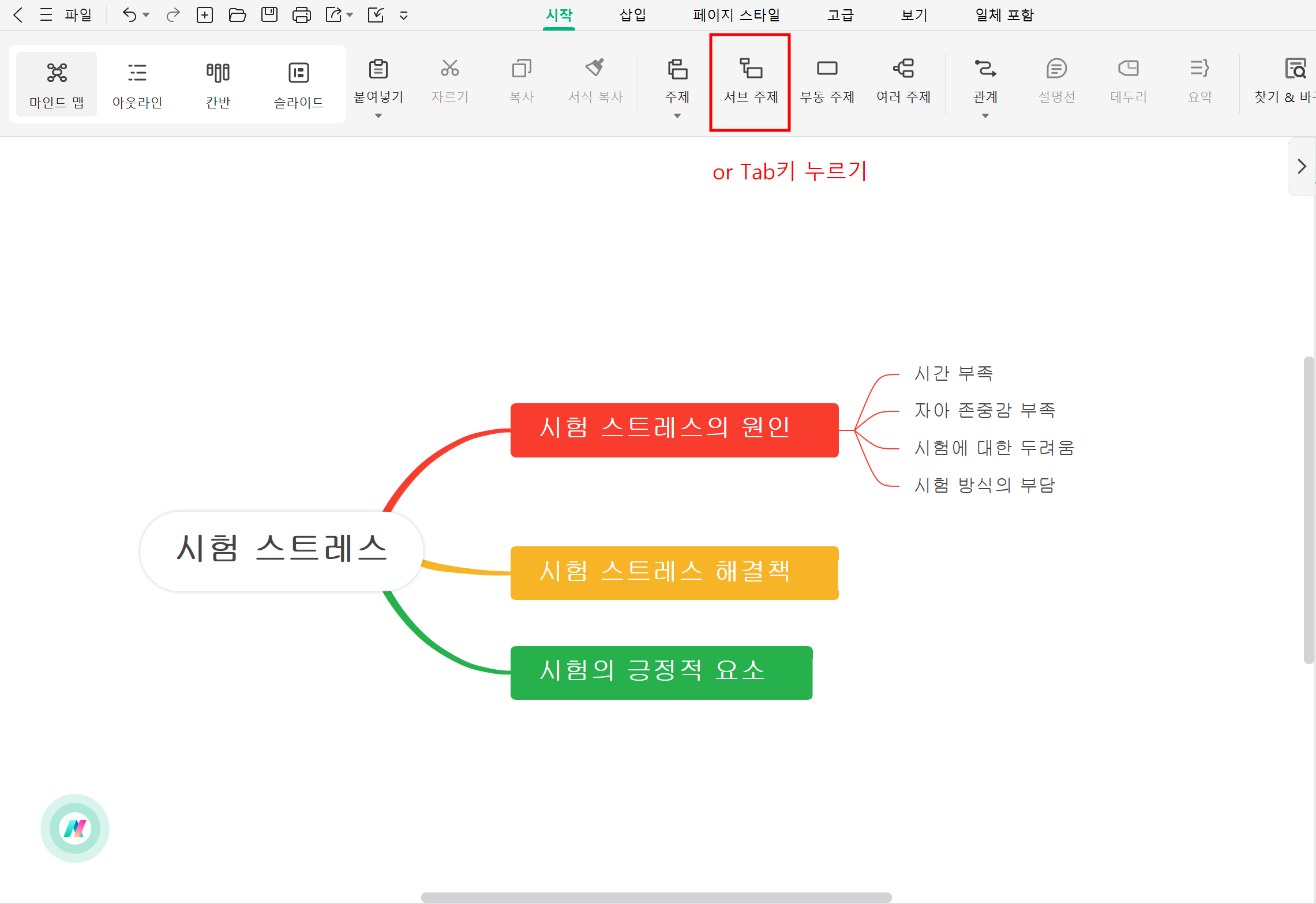Select the central topic 시험 스트레스
Viewport: 1316px width, 904px height.
282,551
